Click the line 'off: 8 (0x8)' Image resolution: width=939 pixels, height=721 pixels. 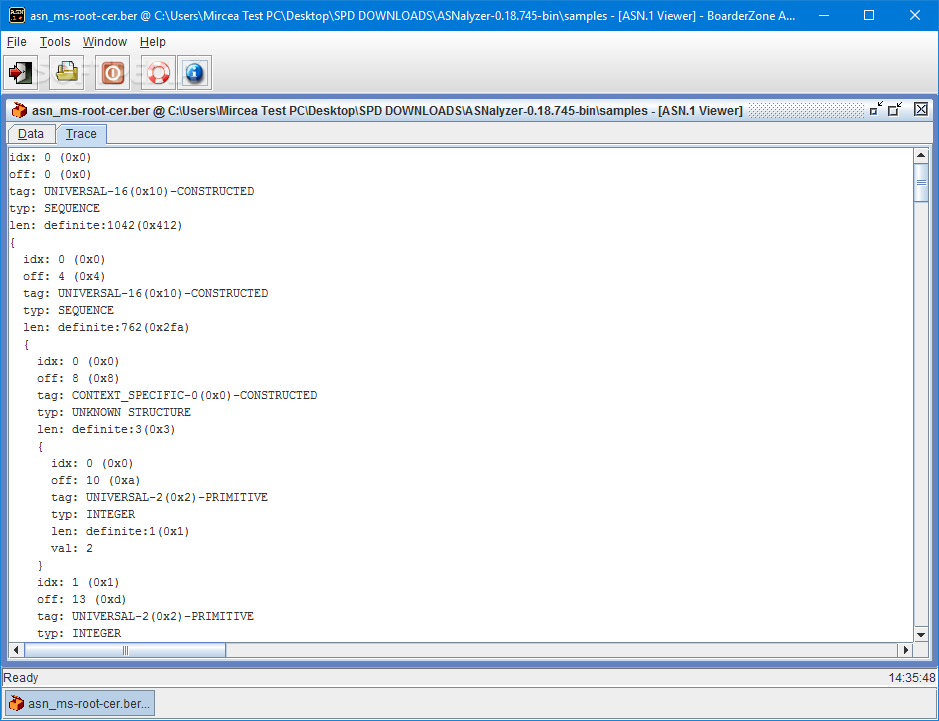coord(78,378)
